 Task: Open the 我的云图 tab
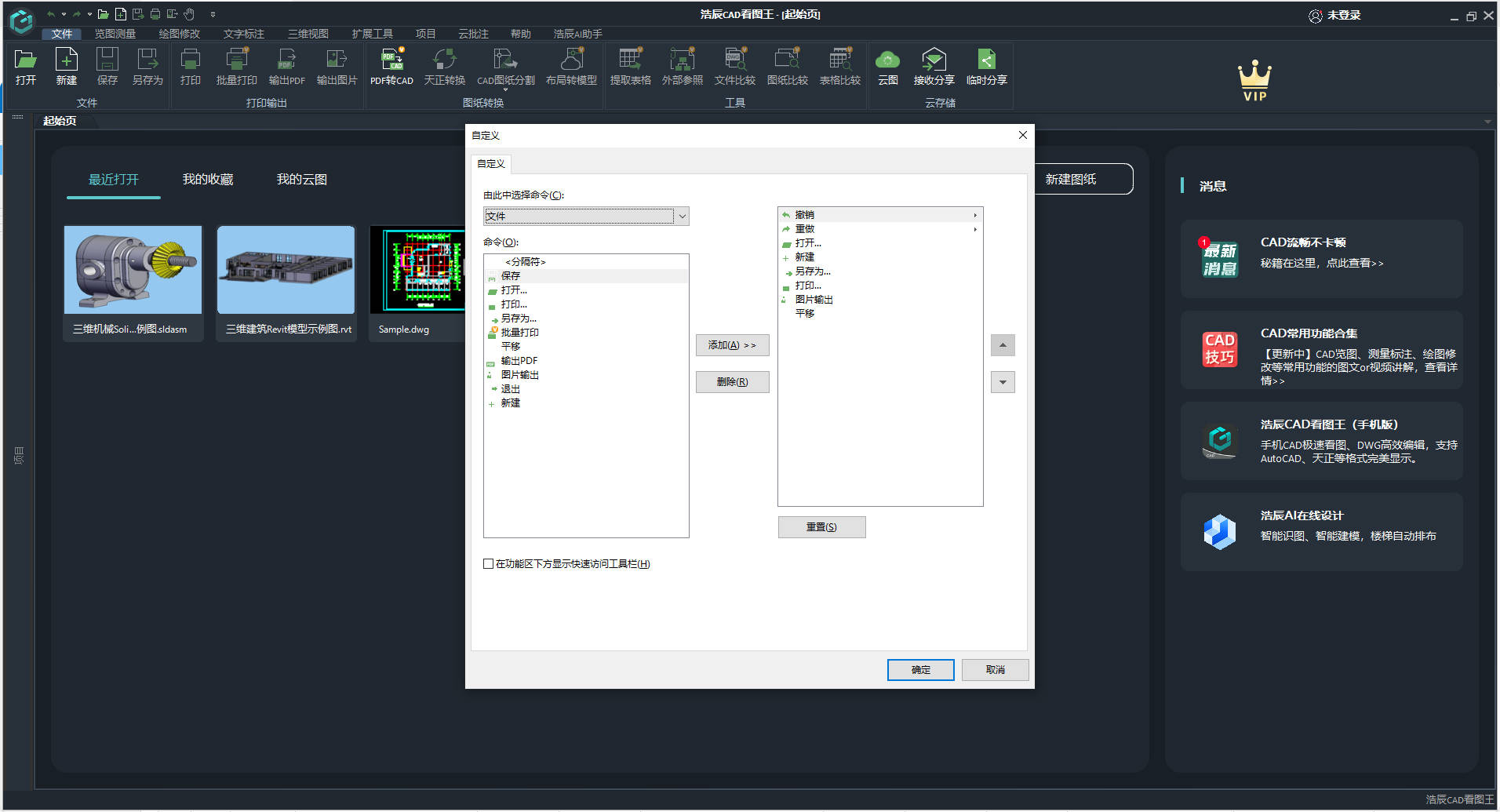302,180
